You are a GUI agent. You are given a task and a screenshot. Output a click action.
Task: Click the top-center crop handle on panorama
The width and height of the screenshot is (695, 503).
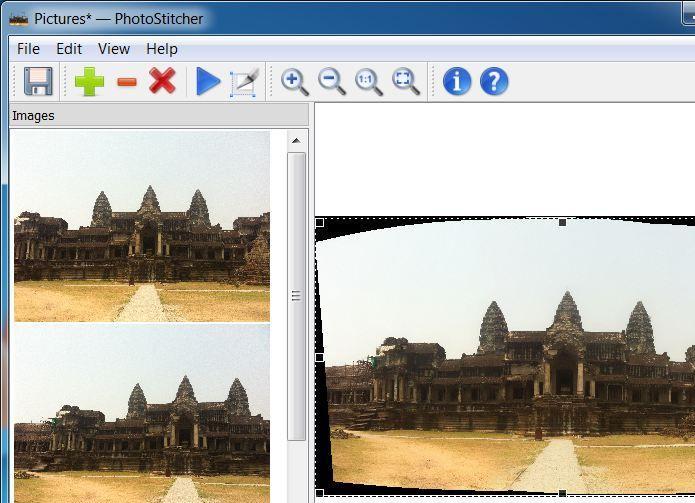(x=562, y=222)
